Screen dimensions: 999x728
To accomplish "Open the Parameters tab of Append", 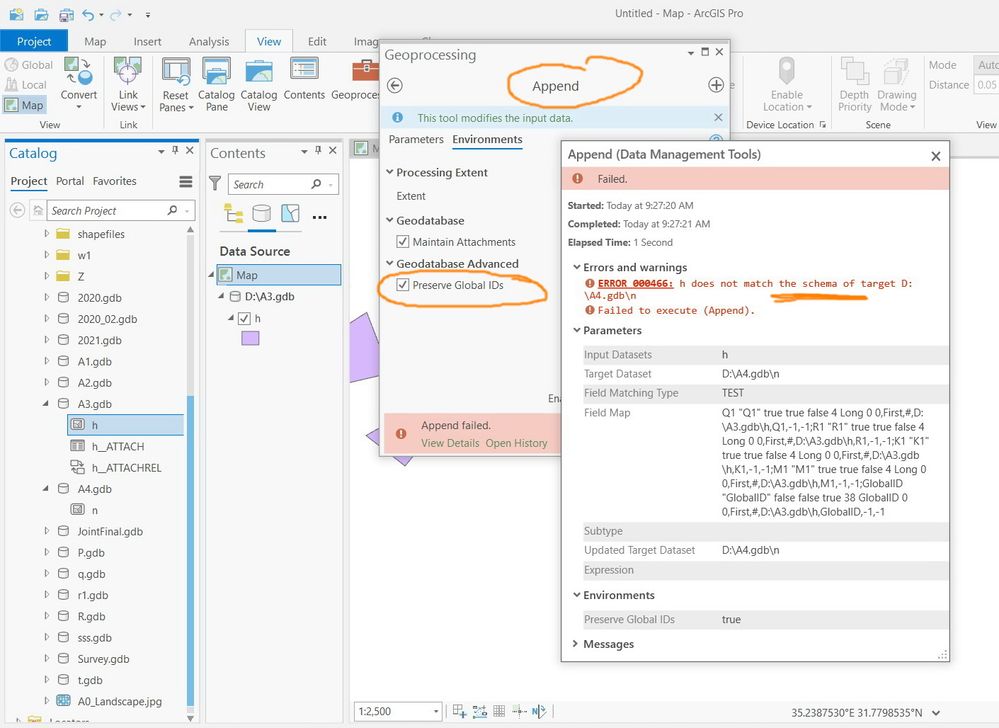I will (x=416, y=139).
